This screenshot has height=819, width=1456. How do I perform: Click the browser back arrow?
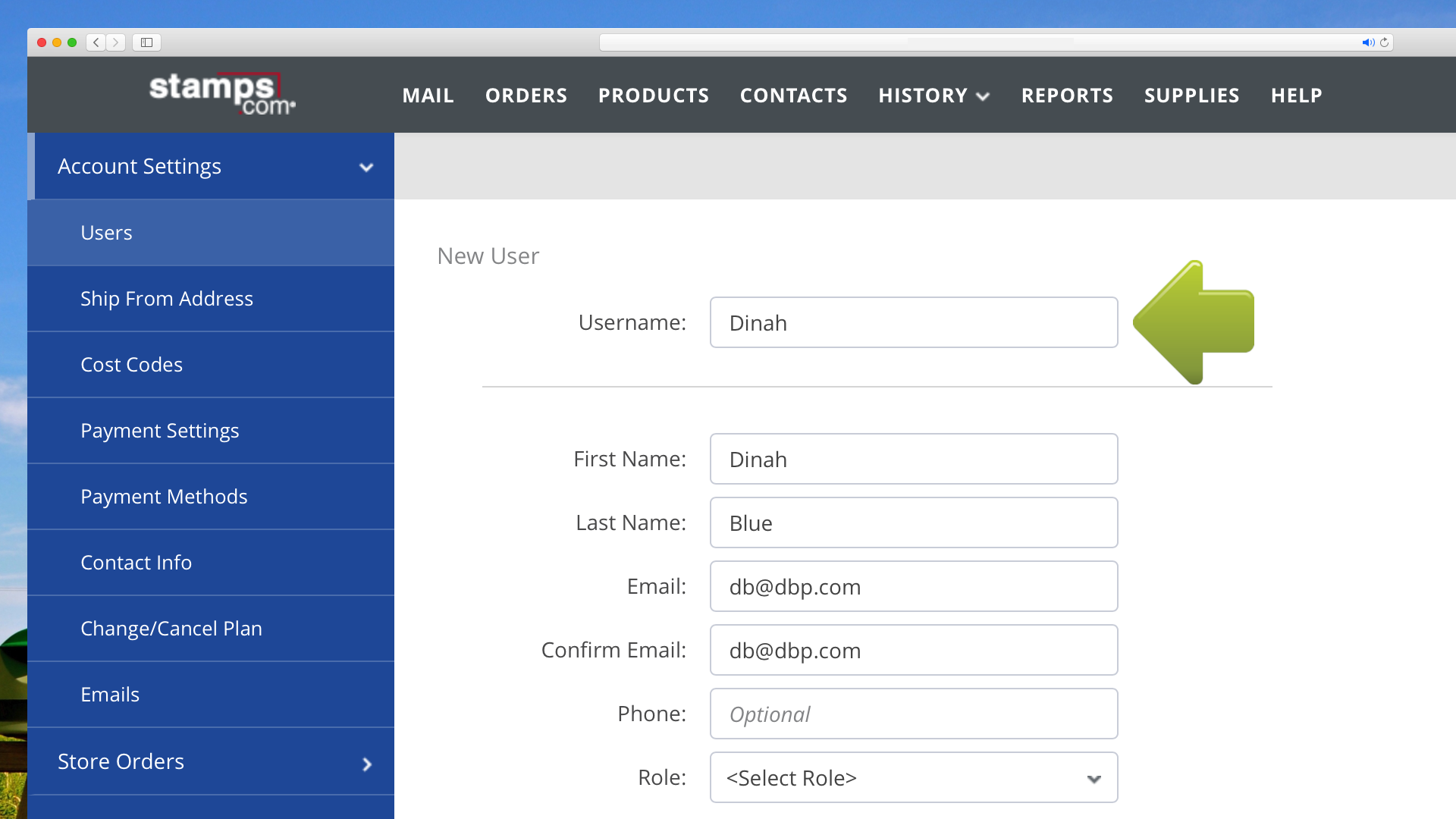coord(96,42)
